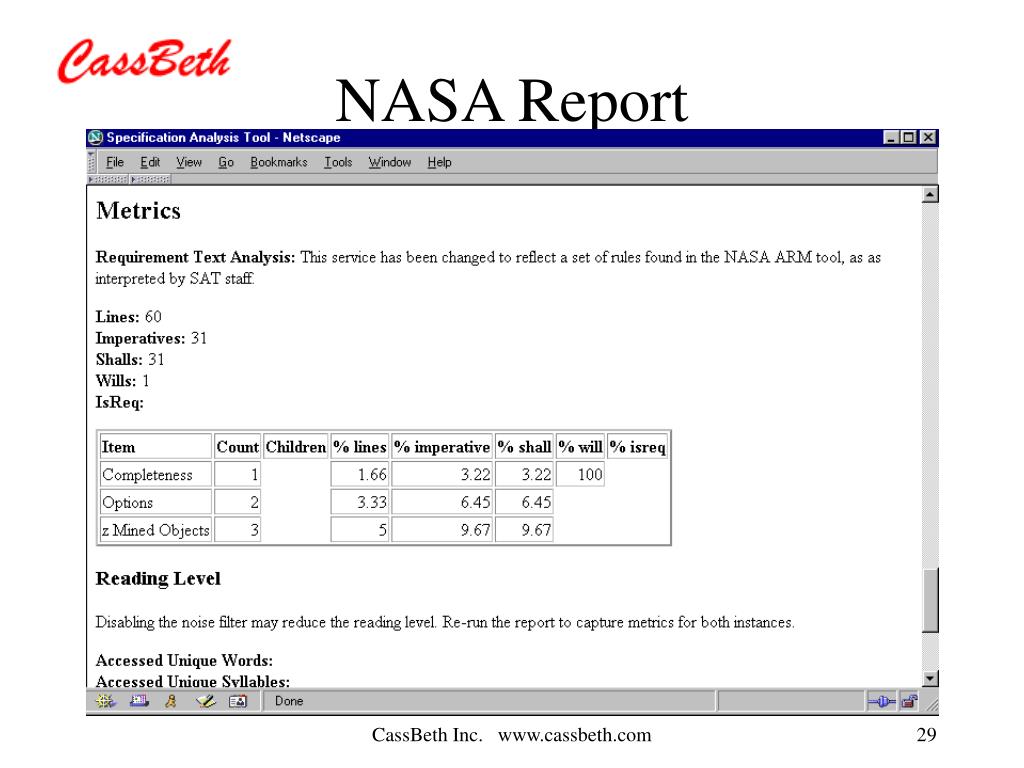
Task: Click the scrollbar down arrow
Action: [930, 679]
